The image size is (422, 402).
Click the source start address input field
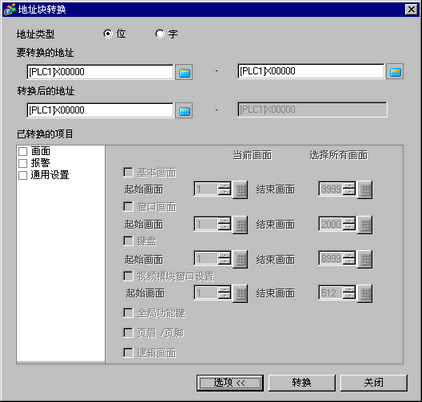click(x=100, y=72)
